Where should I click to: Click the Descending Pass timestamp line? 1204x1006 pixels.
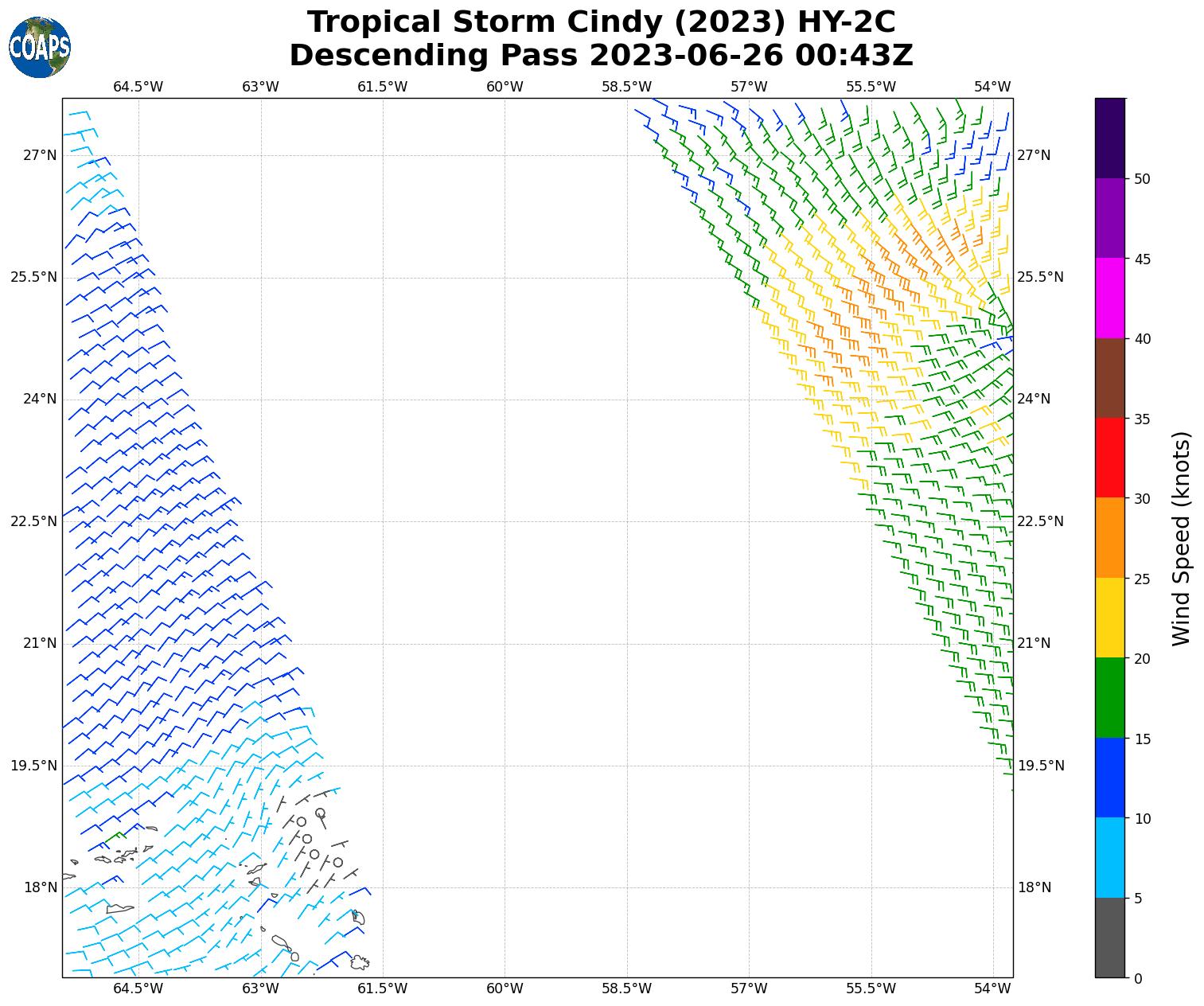click(601, 56)
